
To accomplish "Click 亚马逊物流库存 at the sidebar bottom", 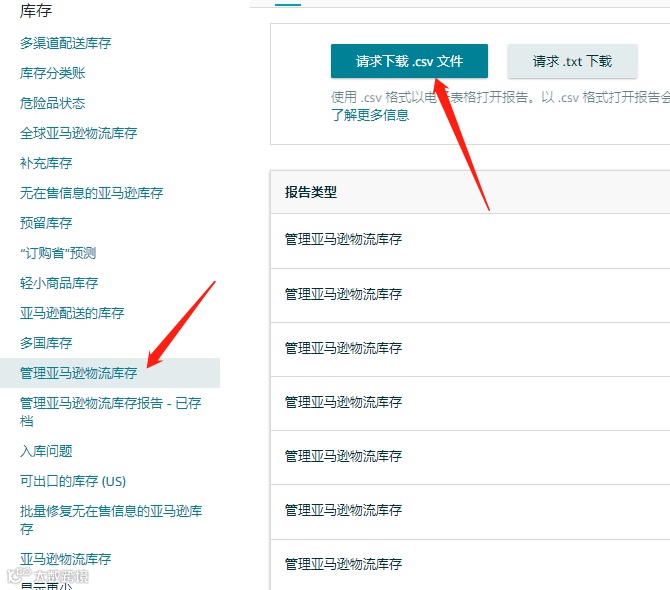I will [65, 559].
